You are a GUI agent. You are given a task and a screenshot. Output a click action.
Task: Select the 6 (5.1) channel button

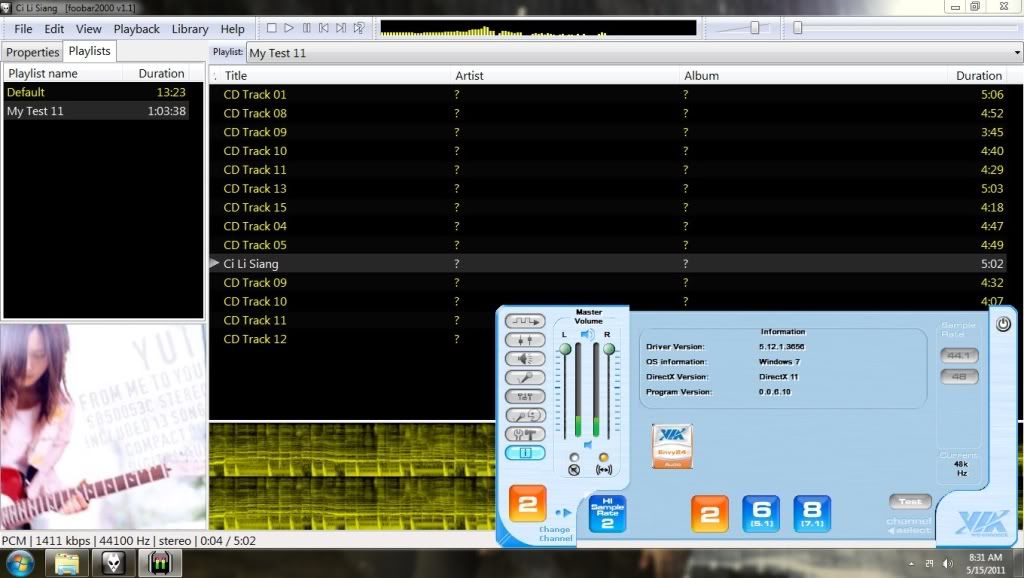(761, 513)
